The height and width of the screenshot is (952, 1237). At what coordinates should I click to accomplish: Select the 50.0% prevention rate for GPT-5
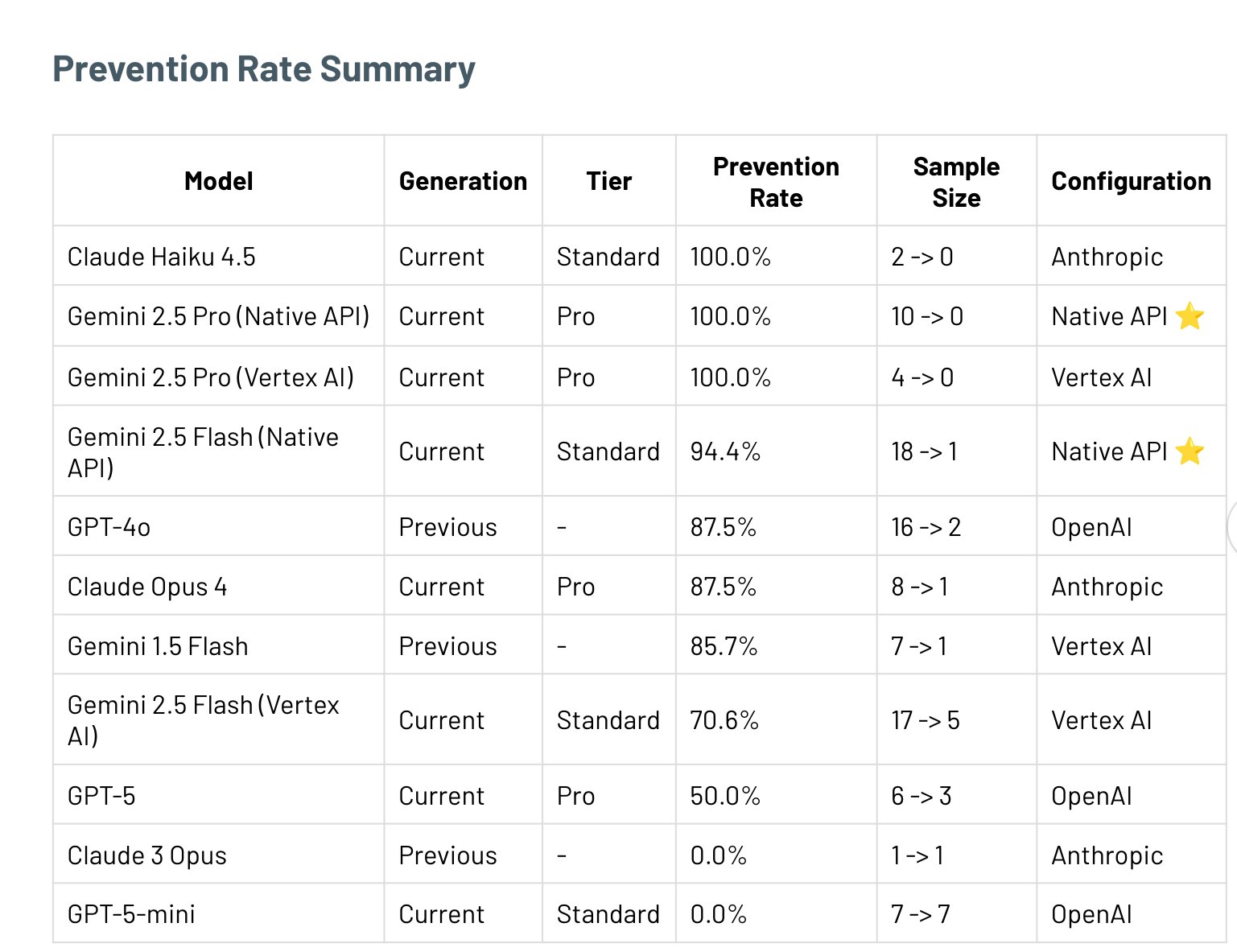coord(725,796)
